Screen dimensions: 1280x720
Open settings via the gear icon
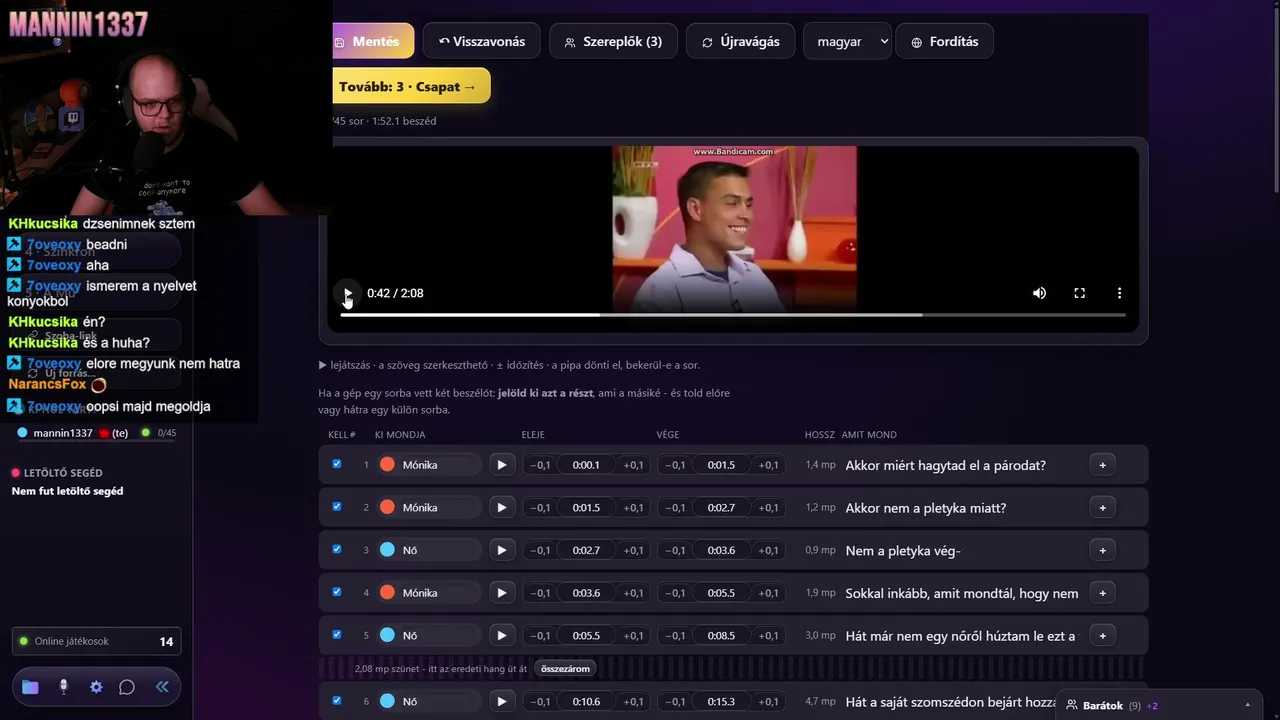(96, 687)
